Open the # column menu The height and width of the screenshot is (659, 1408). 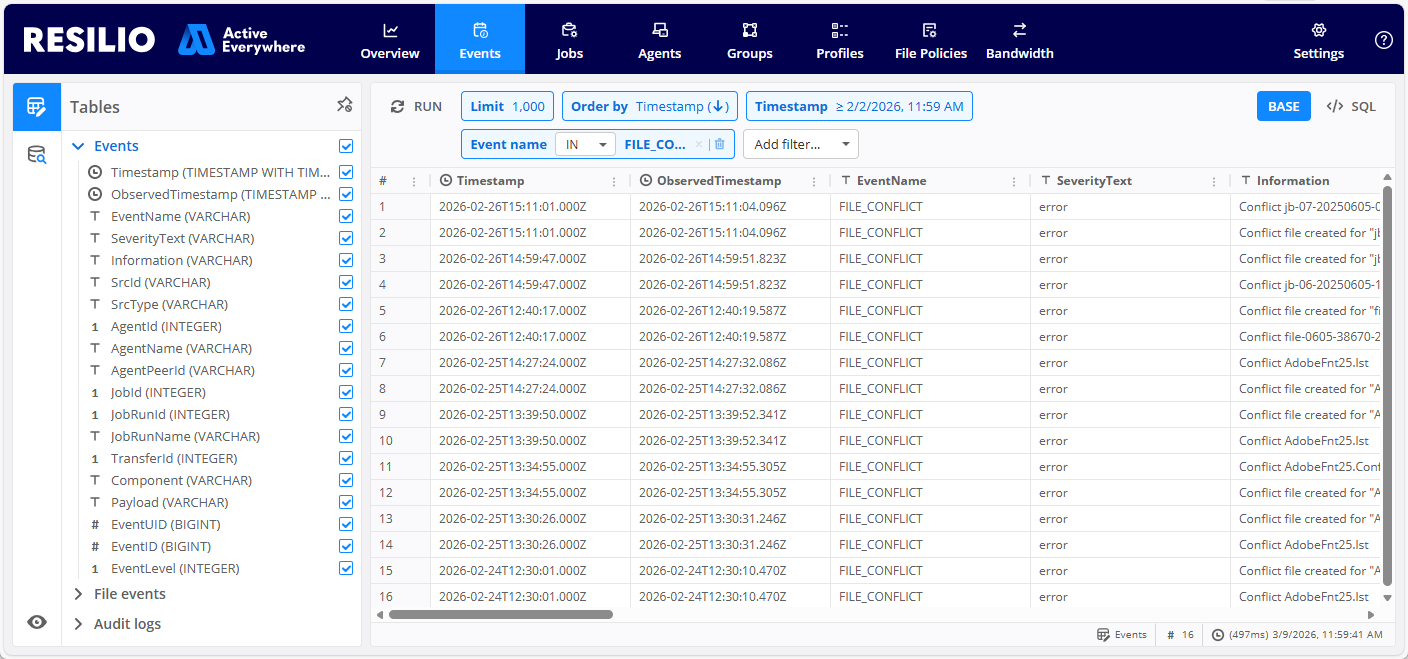point(414,181)
